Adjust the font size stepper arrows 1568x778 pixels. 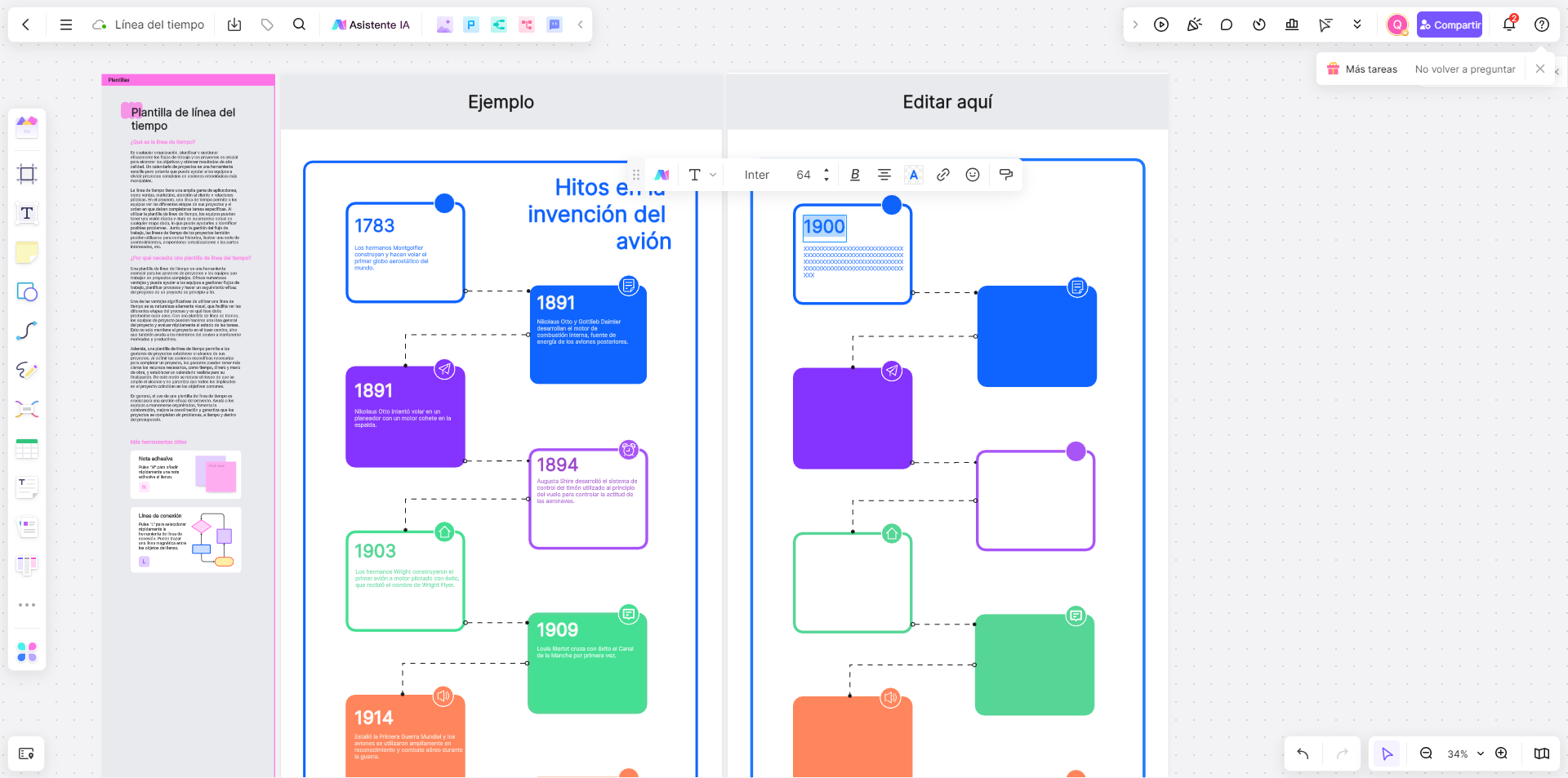pyautogui.click(x=826, y=175)
